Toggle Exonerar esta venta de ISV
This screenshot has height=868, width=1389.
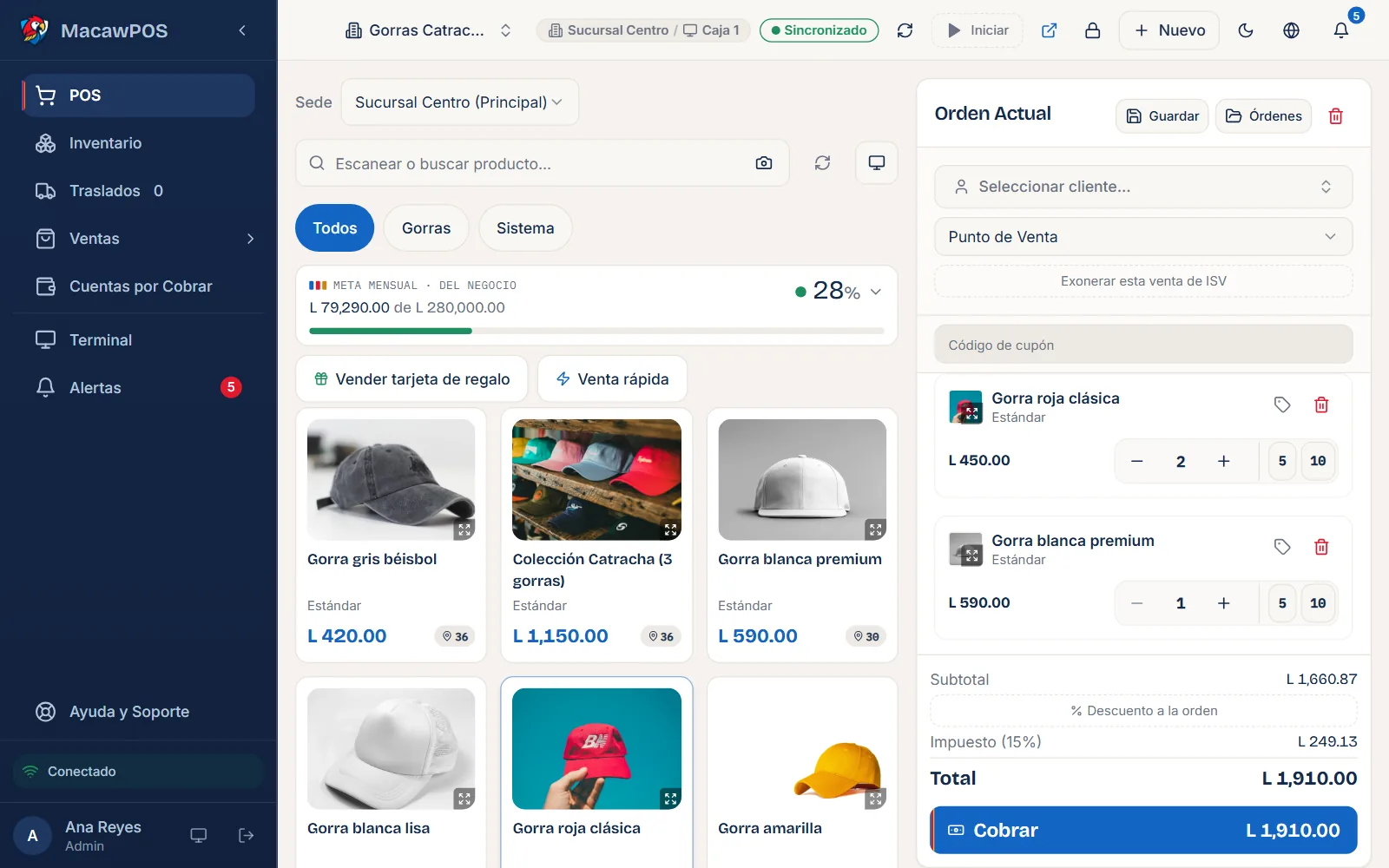pos(1143,281)
